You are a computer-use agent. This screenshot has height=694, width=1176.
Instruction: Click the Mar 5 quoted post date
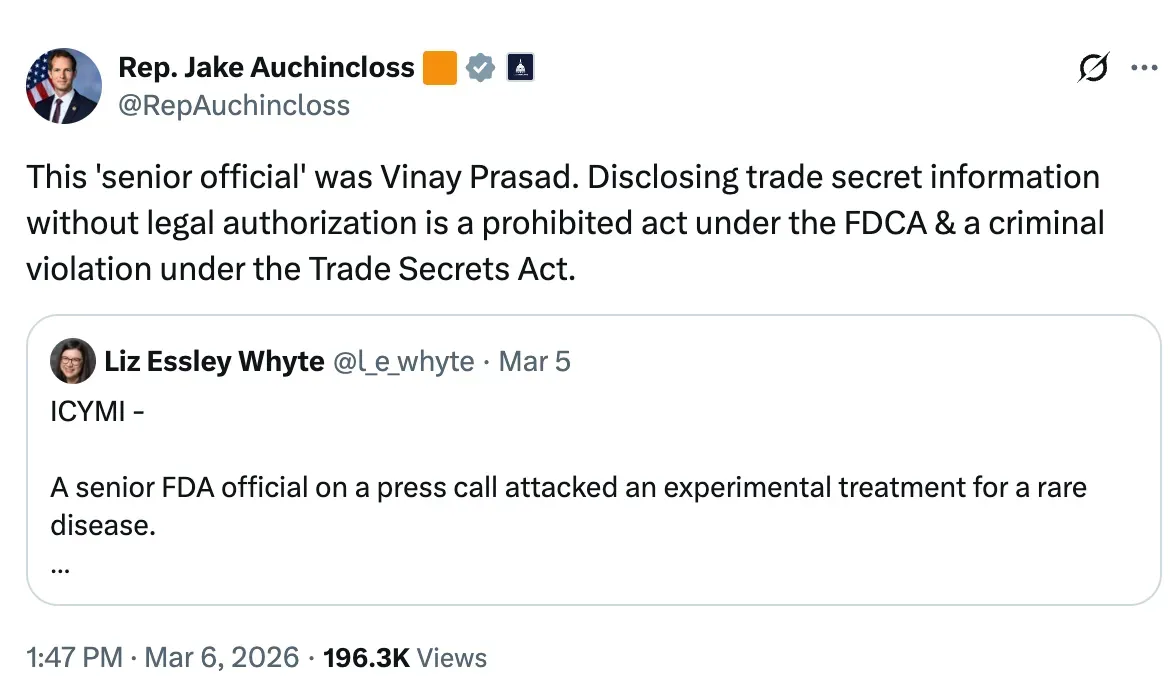point(534,361)
